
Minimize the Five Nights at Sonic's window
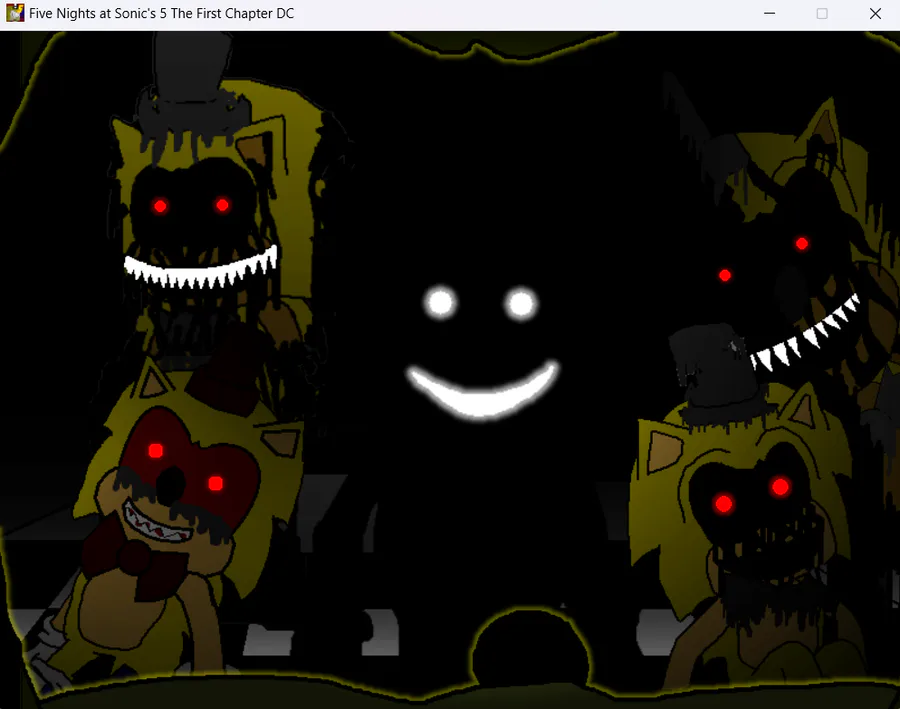[x=769, y=13]
